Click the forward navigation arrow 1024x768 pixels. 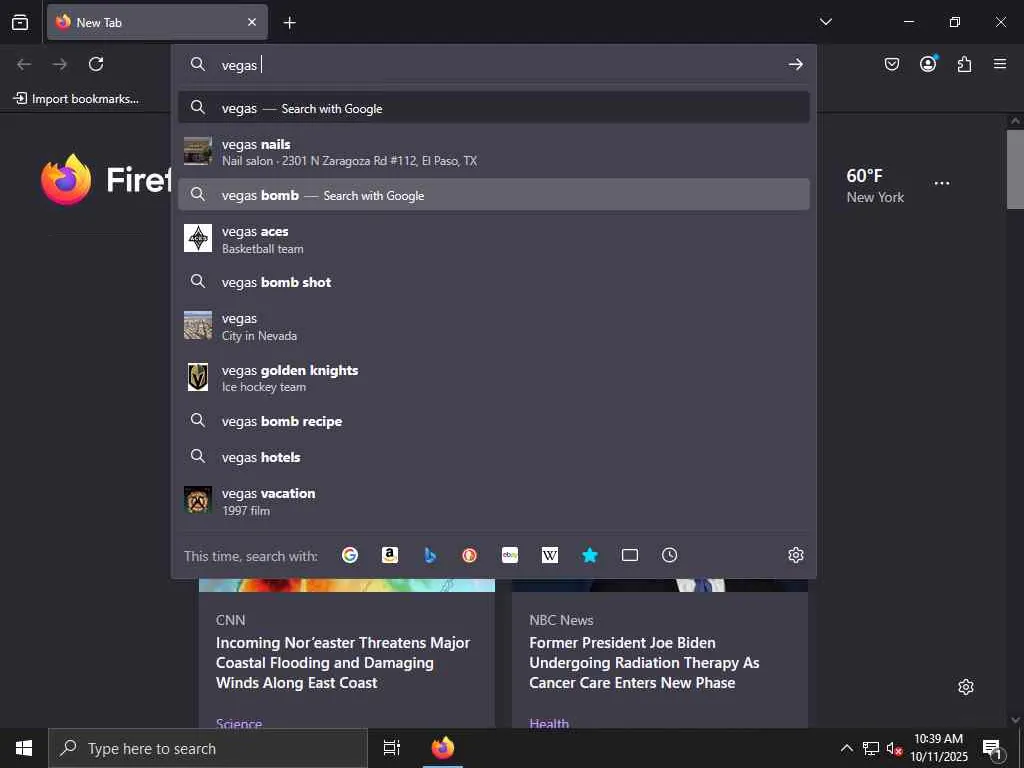point(59,64)
